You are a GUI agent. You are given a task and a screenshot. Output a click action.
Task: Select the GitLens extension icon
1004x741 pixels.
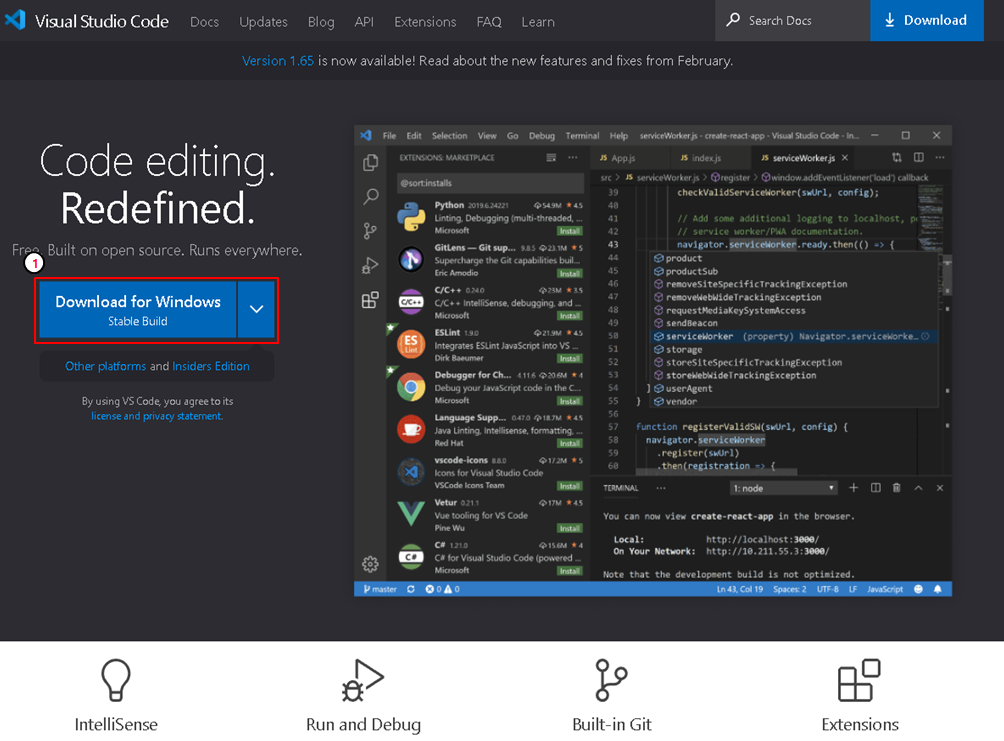pos(411,259)
